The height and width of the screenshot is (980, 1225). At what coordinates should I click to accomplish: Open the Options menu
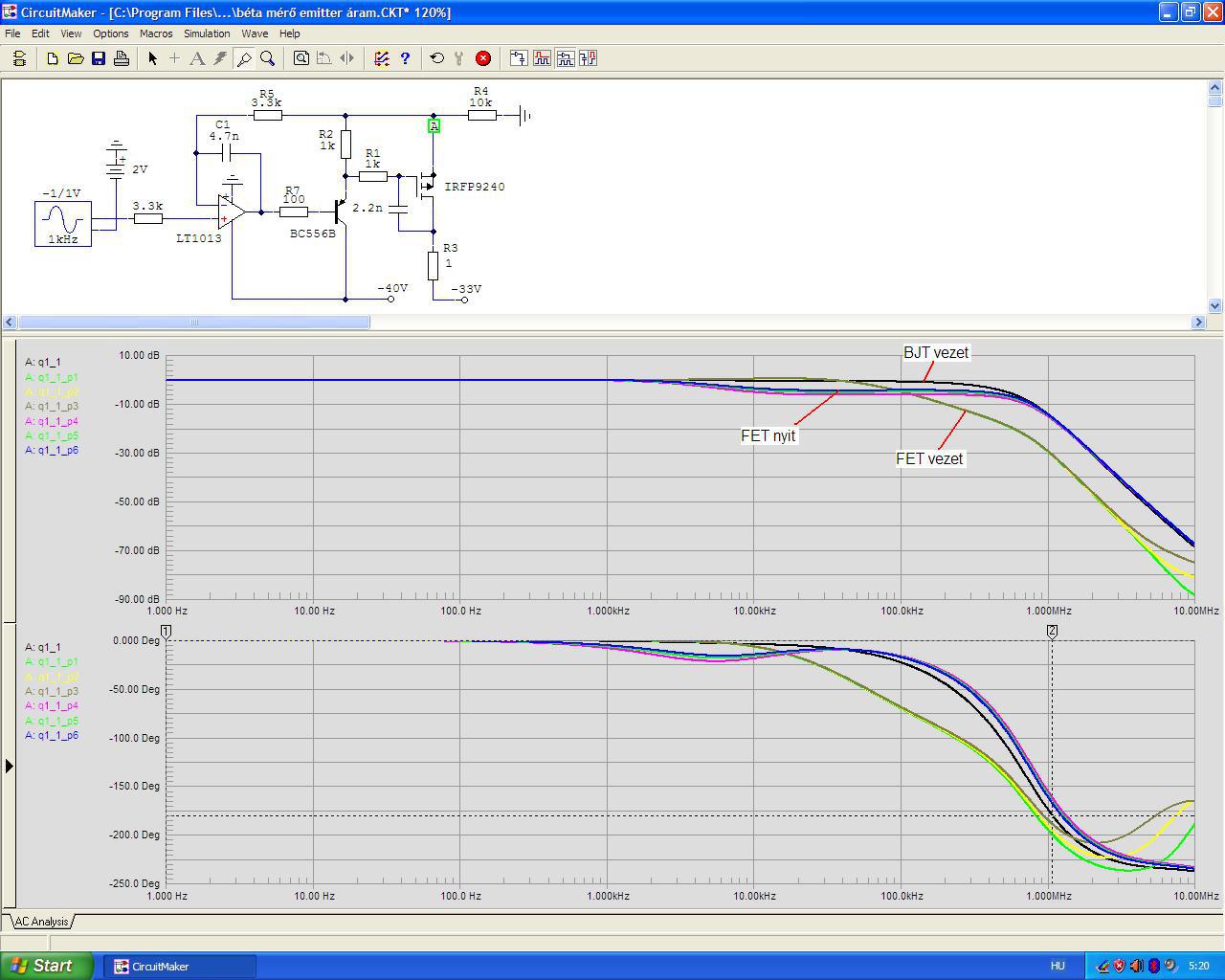111,33
